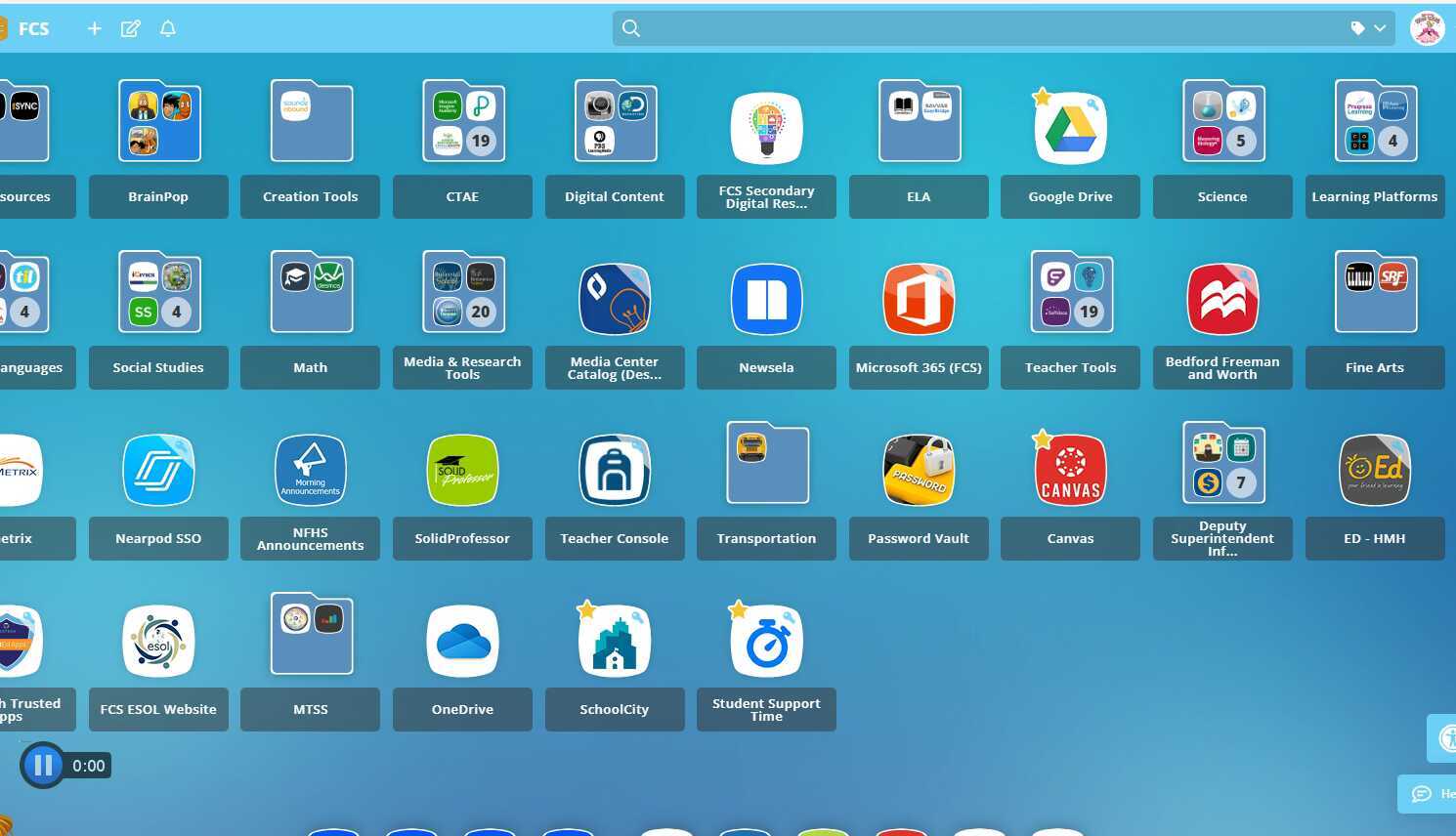This screenshot has width=1456, height=836.
Task: Click the Canvas label button
Action: pos(1071,539)
